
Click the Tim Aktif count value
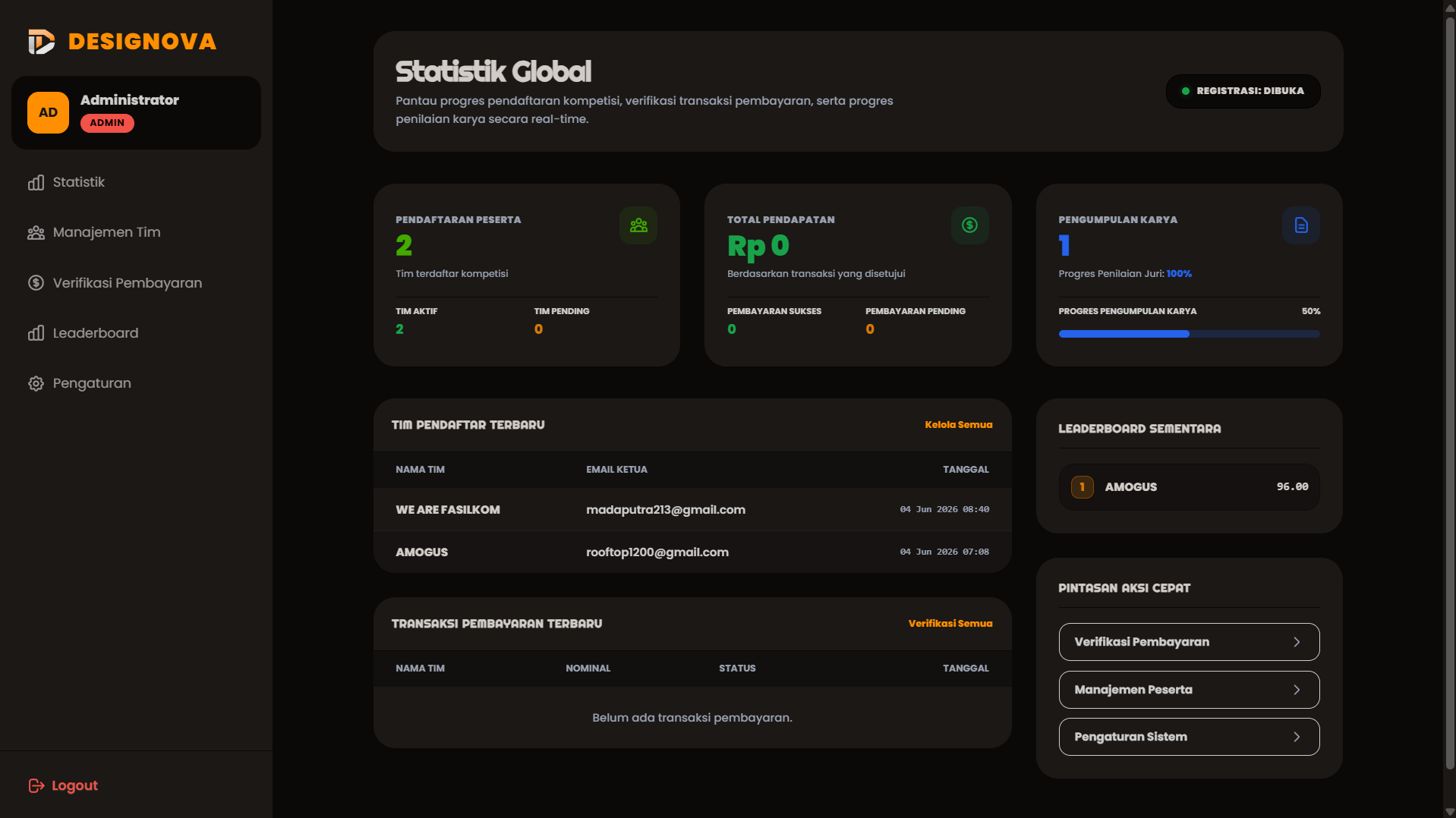pyautogui.click(x=399, y=329)
